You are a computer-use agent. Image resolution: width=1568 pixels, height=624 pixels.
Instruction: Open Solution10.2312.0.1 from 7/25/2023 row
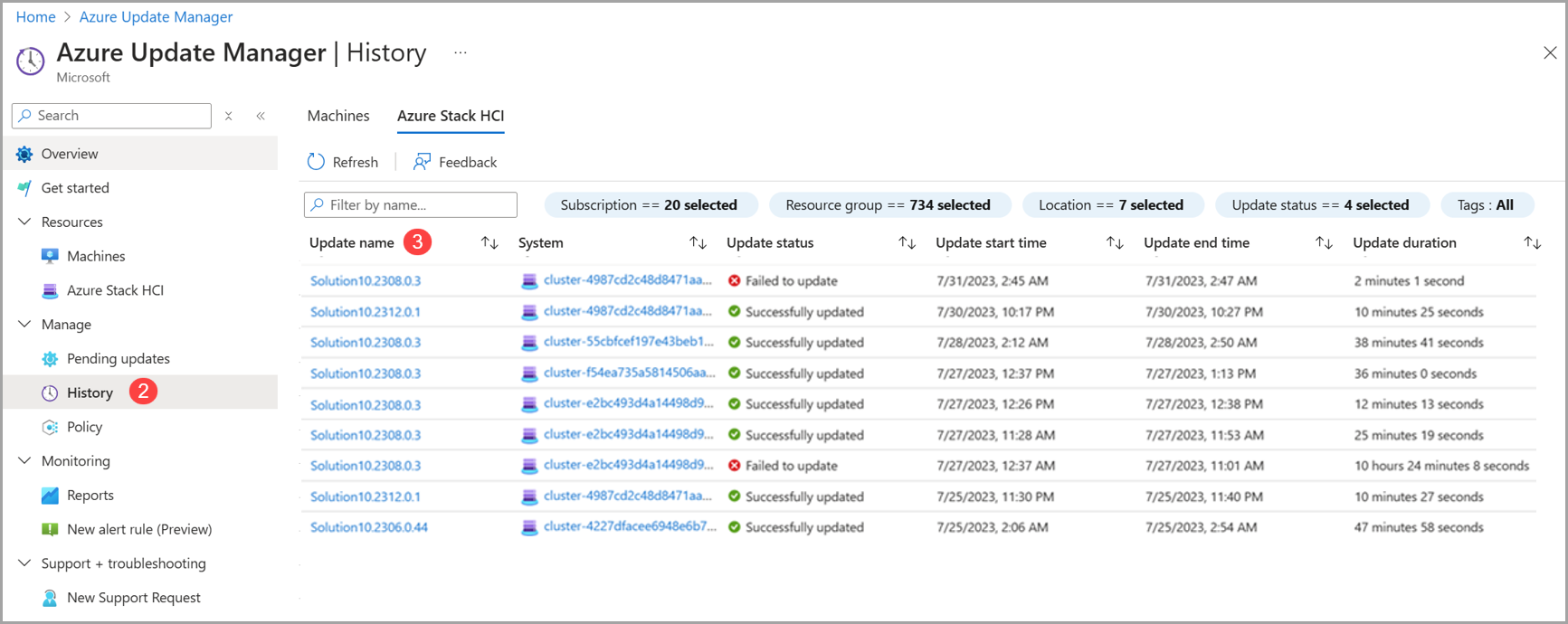click(x=366, y=496)
